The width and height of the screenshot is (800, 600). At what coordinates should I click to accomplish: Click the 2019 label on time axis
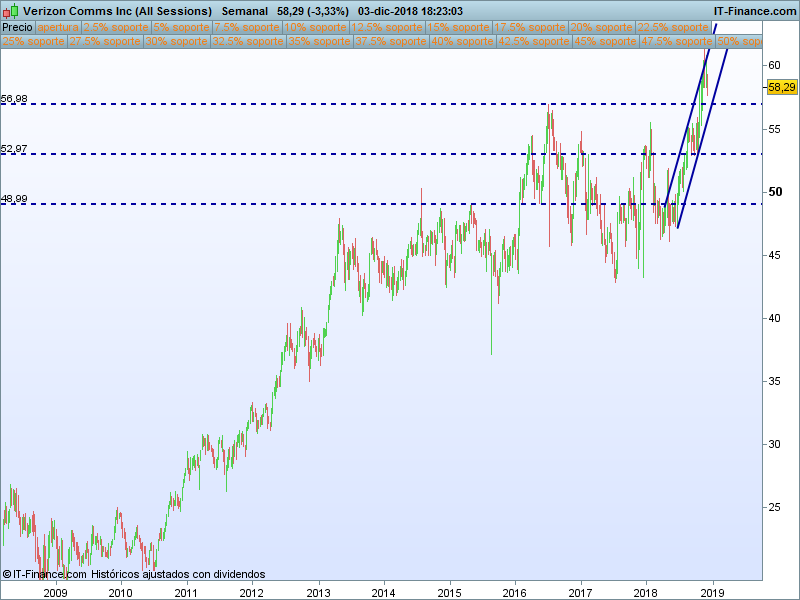point(712,592)
